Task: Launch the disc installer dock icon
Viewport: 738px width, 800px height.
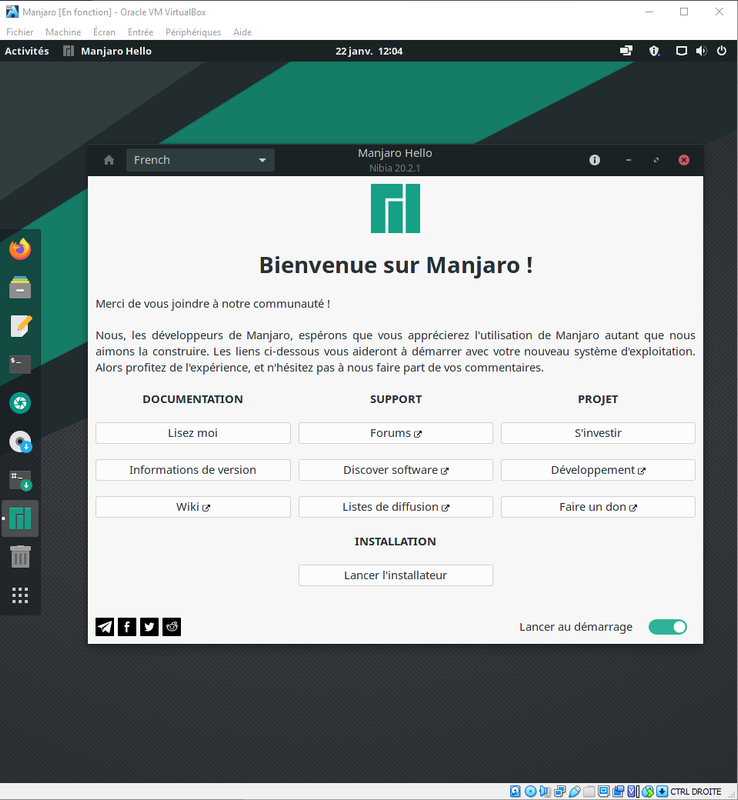Action: coord(20,441)
